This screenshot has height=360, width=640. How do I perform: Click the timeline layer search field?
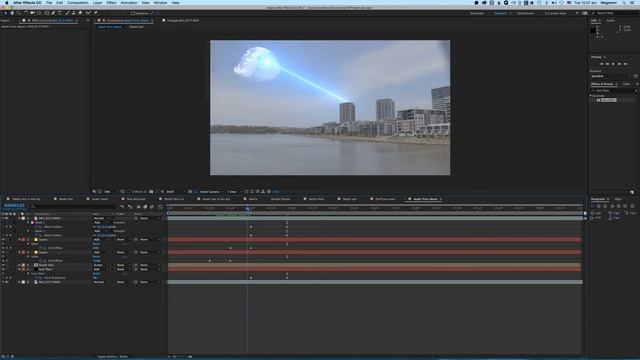click(73, 206)
